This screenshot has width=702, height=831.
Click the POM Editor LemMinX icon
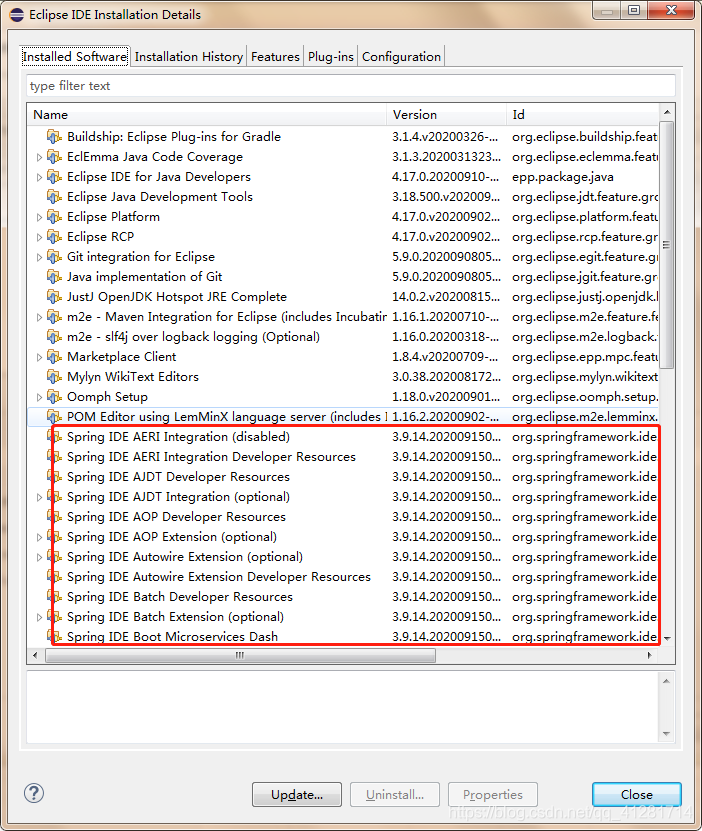coord(54,417)
